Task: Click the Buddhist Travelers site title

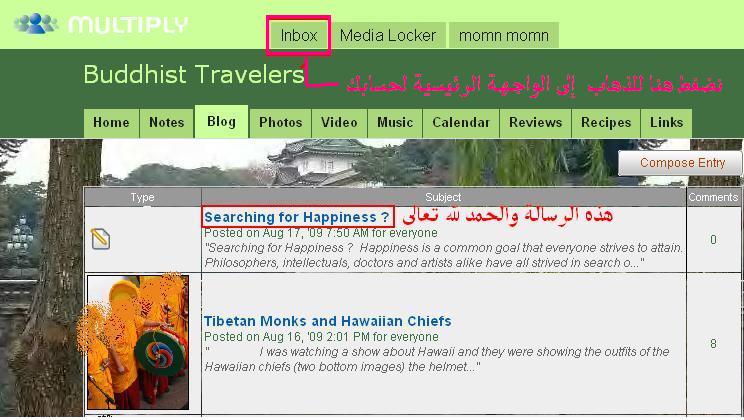Action: [194, 75]
